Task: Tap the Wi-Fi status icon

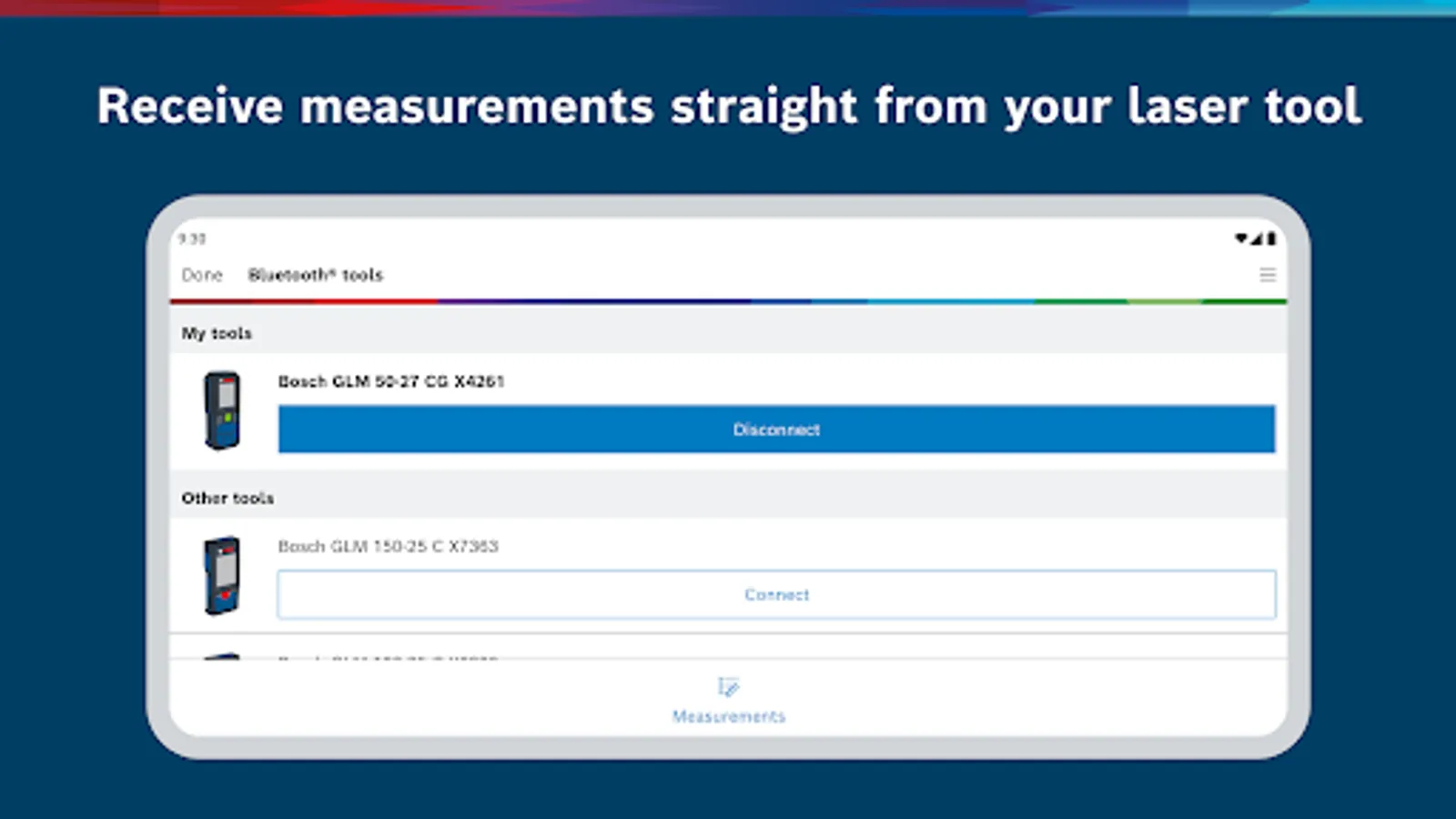Action: (x=1241, y=238)
